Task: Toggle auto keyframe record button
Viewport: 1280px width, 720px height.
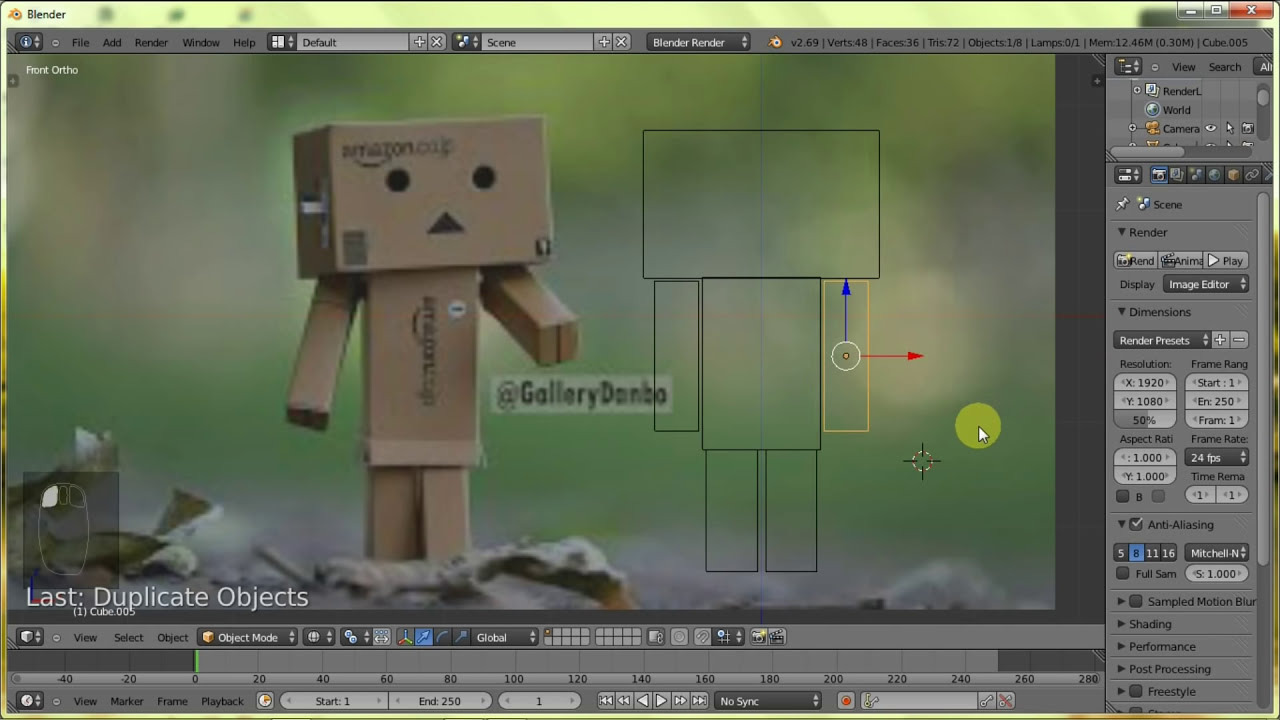Action: pyautogui.click(x=846, y=701)
